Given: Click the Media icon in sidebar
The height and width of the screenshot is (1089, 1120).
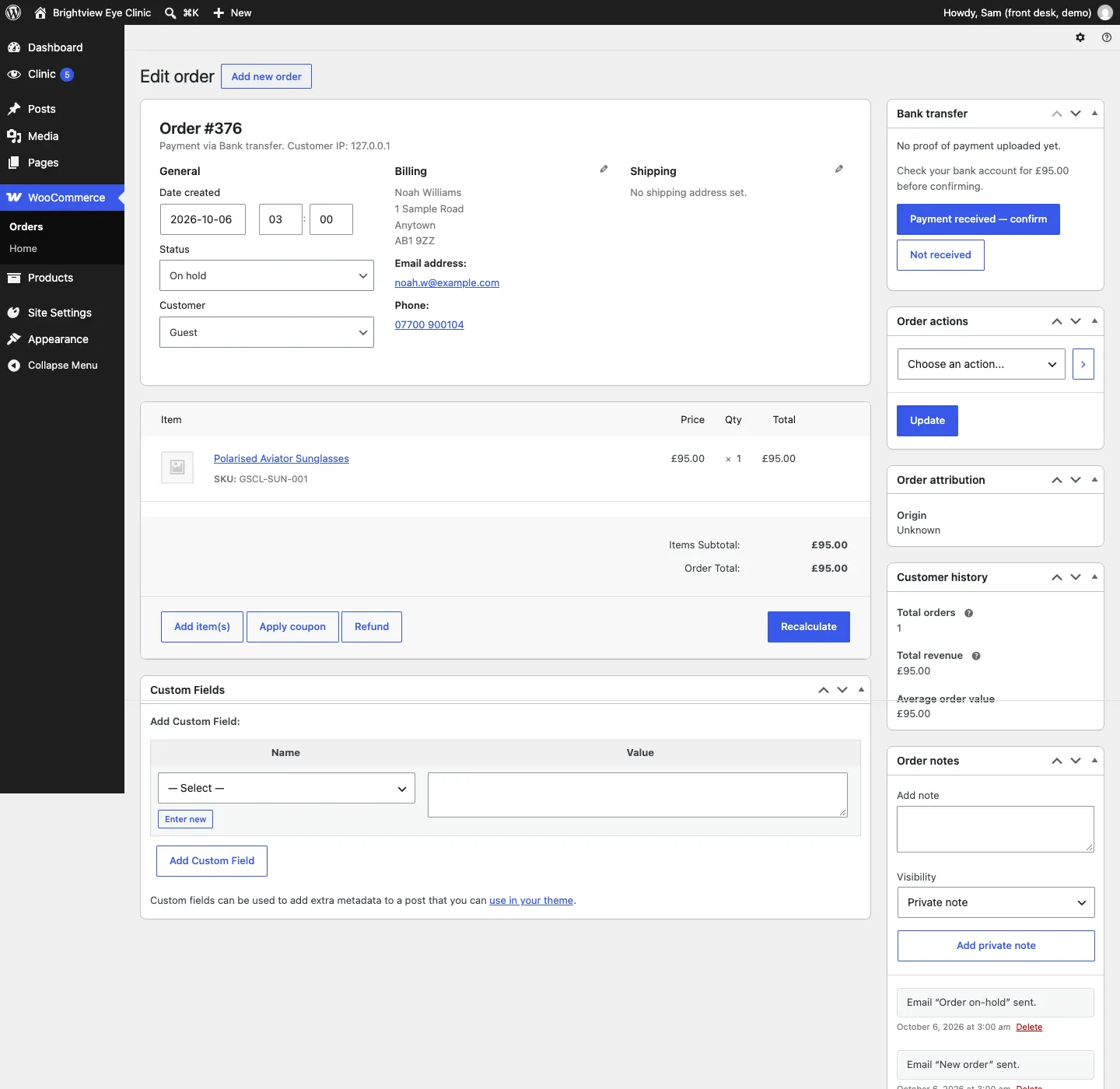Looking at the screenshot, I should pyautogui.click(x=14, y=136).
